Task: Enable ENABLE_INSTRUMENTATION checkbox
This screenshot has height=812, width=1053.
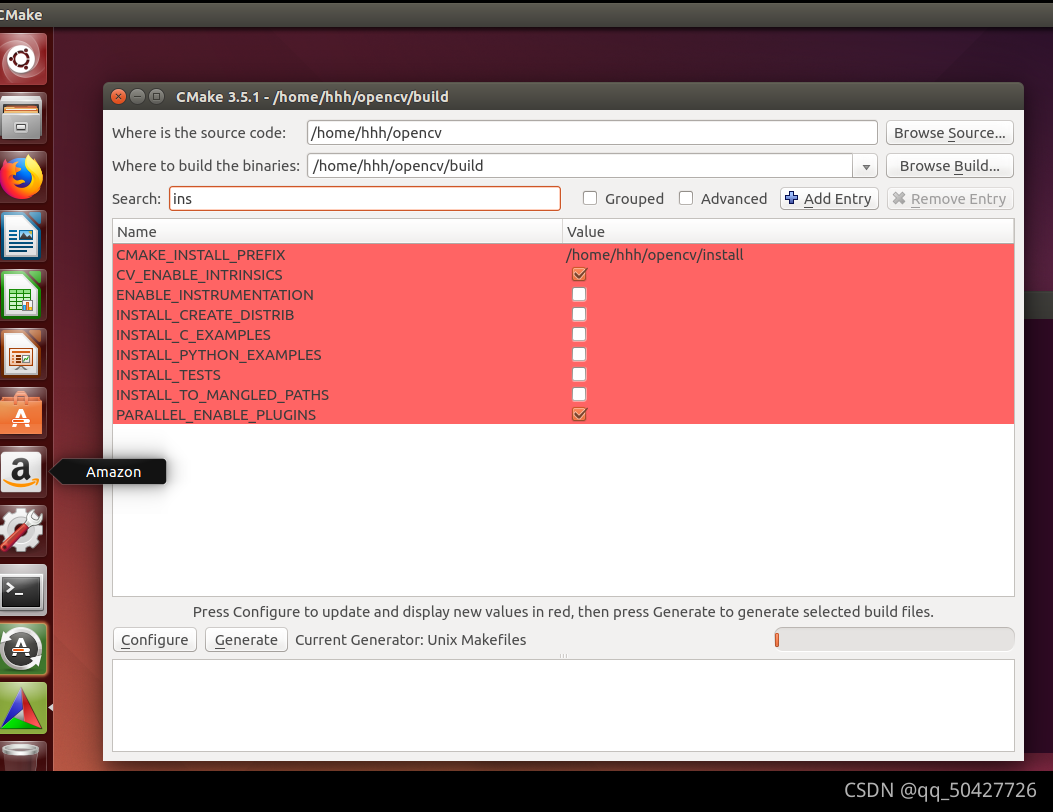Action: point(579,294)
